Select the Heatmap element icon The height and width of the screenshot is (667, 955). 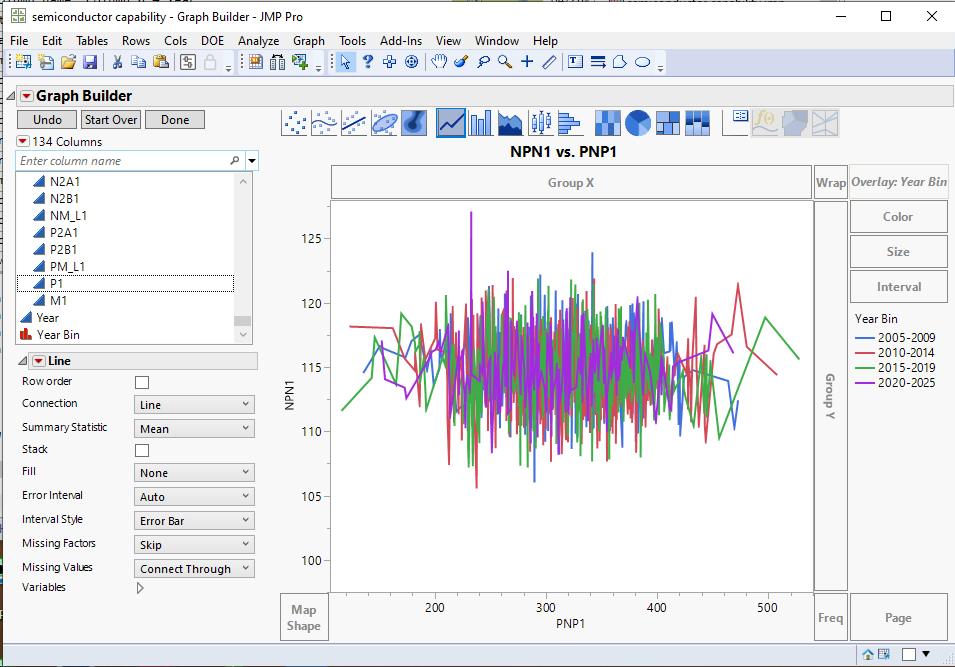pyautogui.click(x=606, y=122)
